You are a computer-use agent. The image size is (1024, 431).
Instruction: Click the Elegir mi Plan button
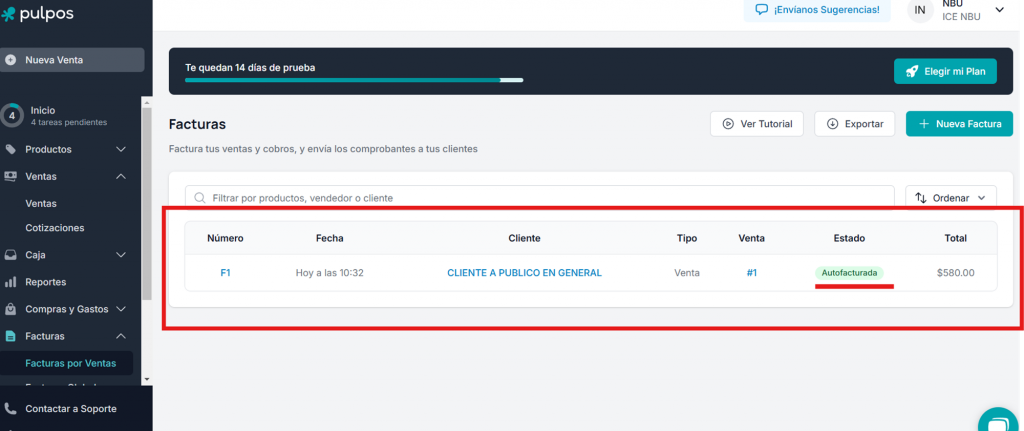[945, 72]
